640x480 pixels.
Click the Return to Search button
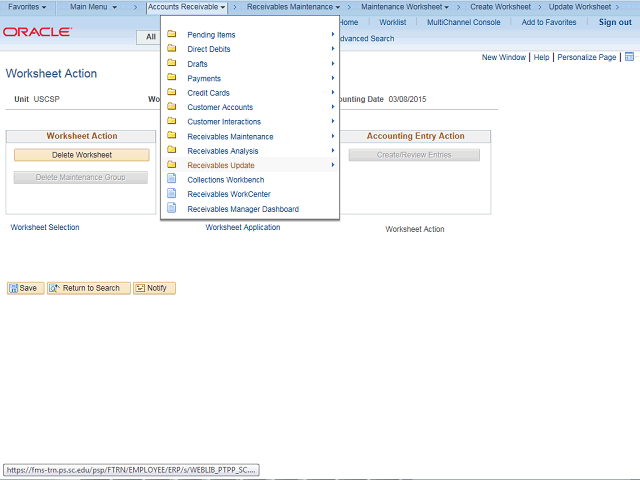pyautogui.click(x=89, y=288)
